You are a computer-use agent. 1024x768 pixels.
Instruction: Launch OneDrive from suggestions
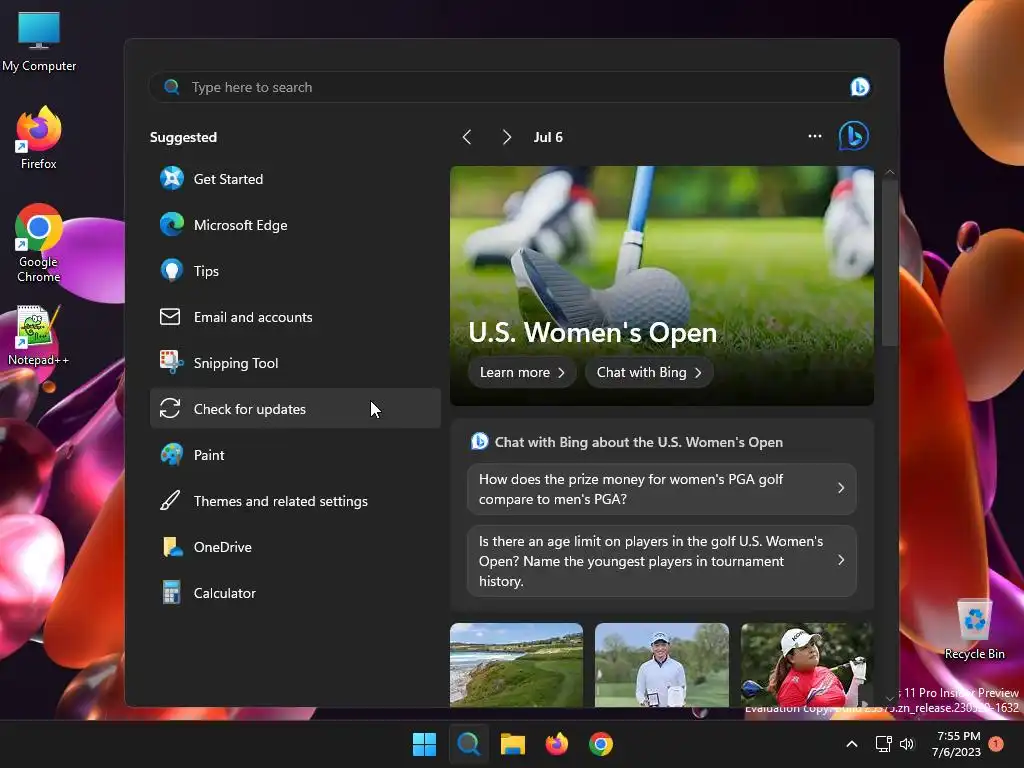(295, 547)
